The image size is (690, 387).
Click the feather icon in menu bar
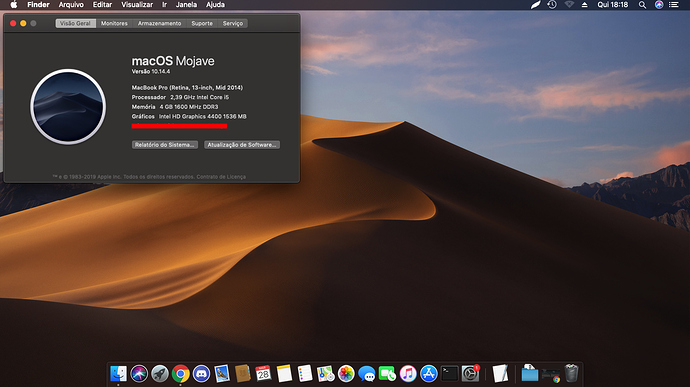(535, 5)
